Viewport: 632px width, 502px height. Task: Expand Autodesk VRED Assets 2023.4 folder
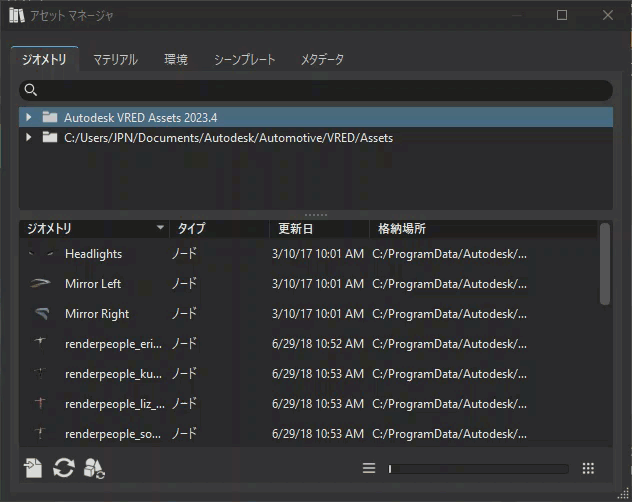coord(29,117)
